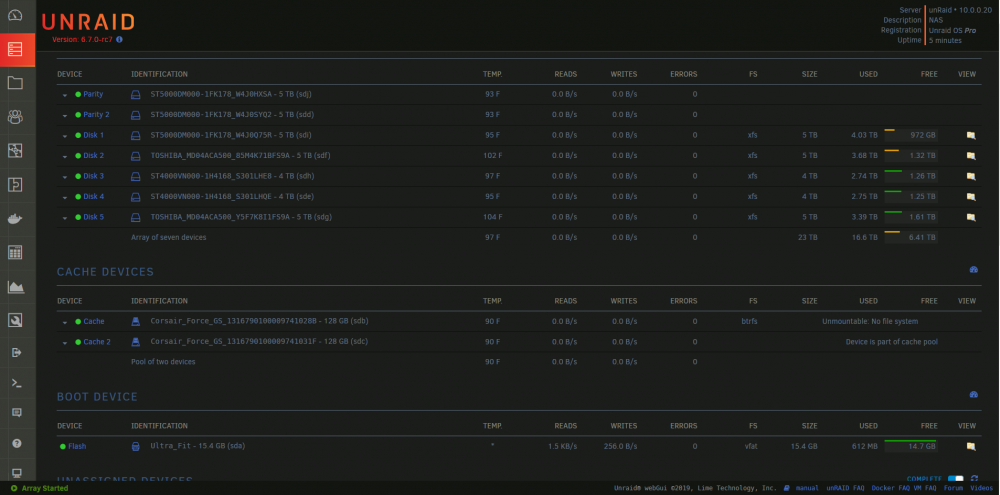Click Flash free space bar 14.7 GB

(x=910, y=446)
